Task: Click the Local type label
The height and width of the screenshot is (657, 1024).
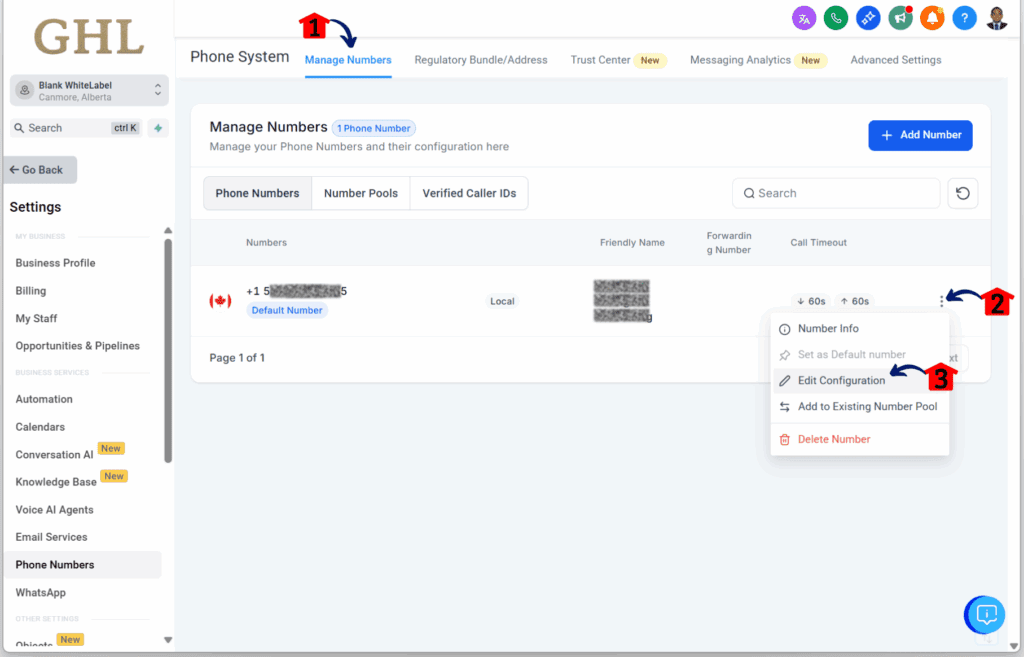Action: point(502,301)
